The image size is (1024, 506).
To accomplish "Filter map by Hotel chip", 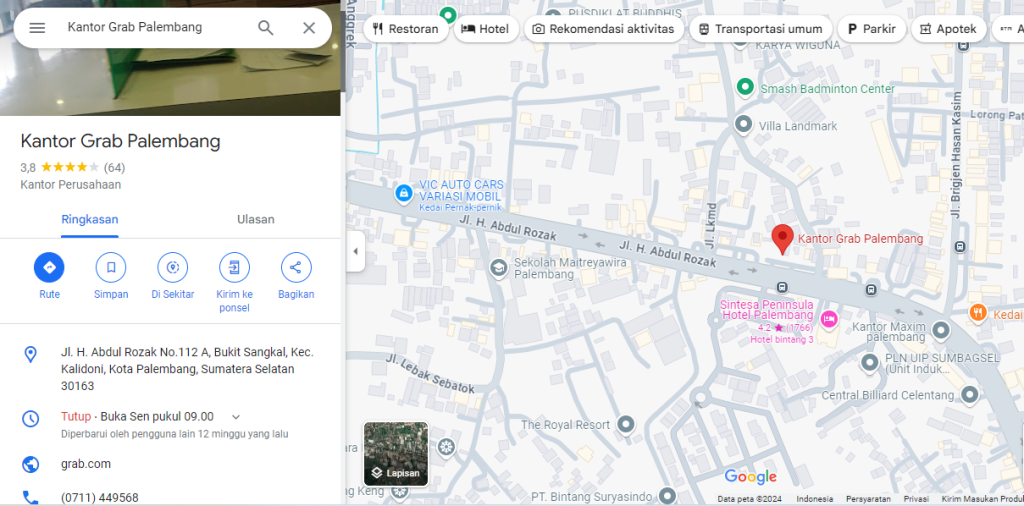I will [x=484, y=29].
